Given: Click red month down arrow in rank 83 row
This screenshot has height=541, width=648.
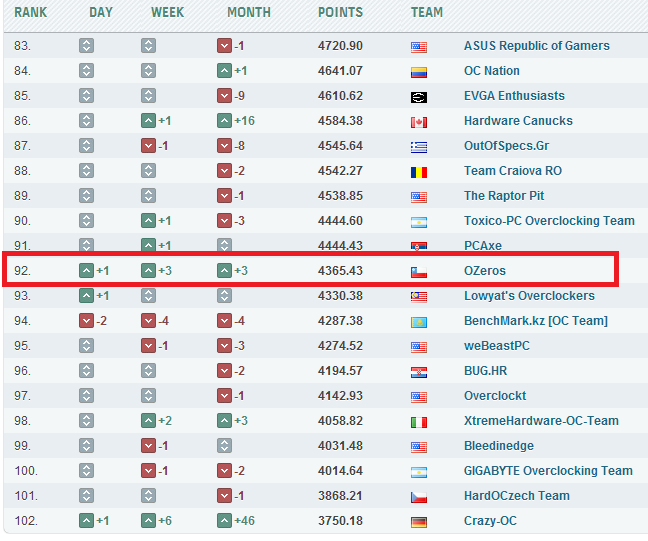Looking at the screenshot, I should (x=224, y=45).
